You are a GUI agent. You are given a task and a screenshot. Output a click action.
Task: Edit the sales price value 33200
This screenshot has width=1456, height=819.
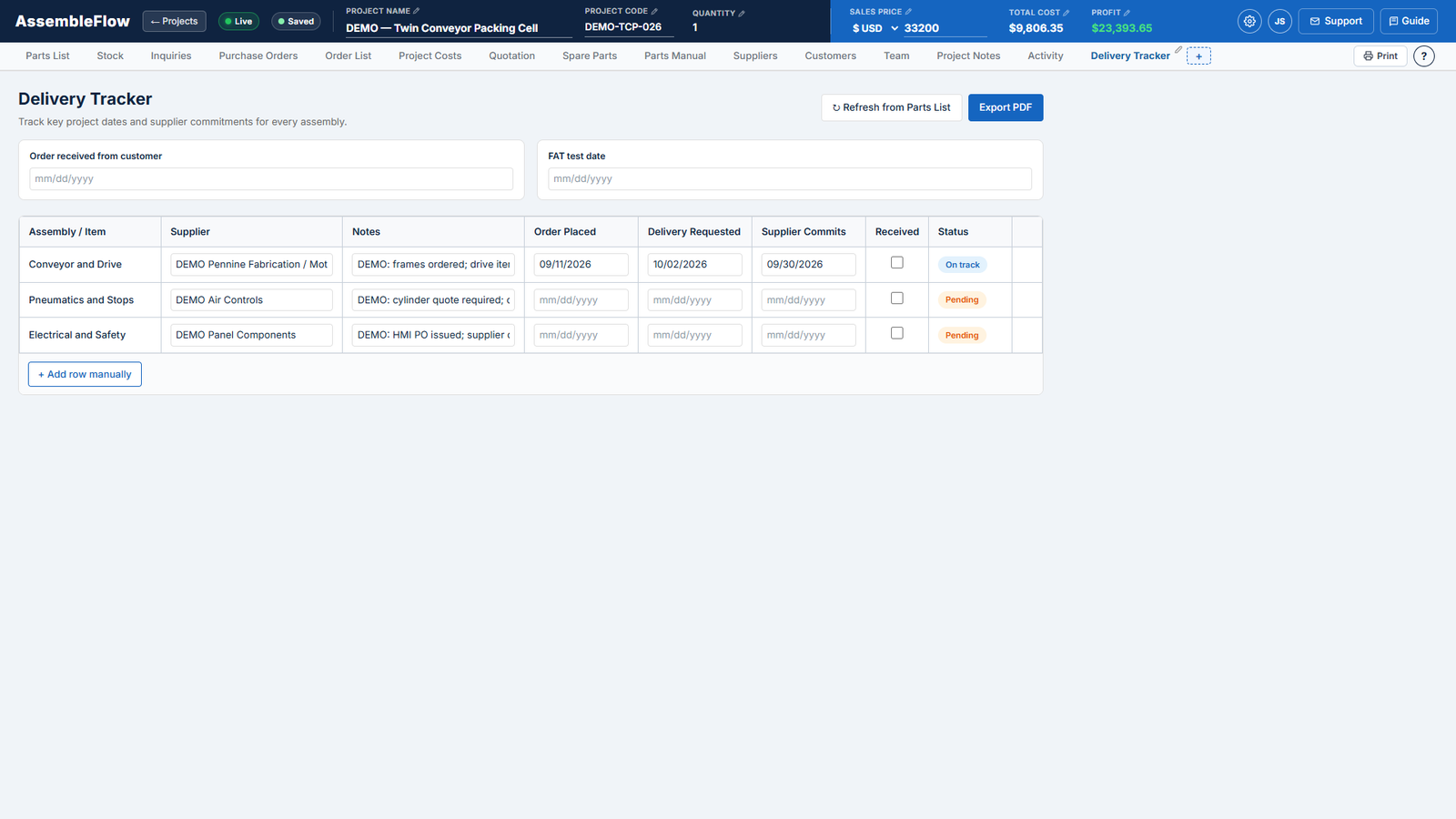945,28
